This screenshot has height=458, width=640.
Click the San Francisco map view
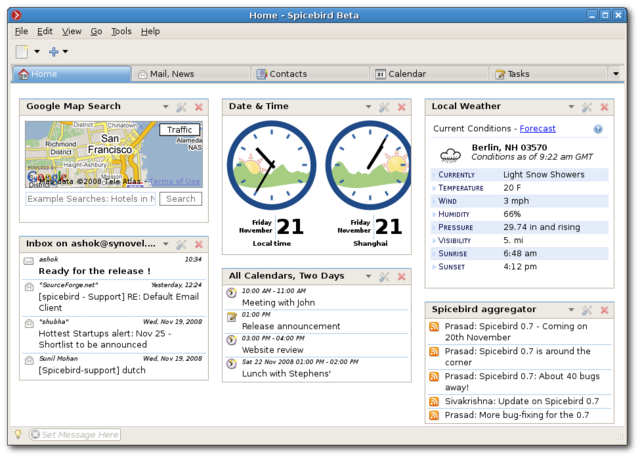114,154
